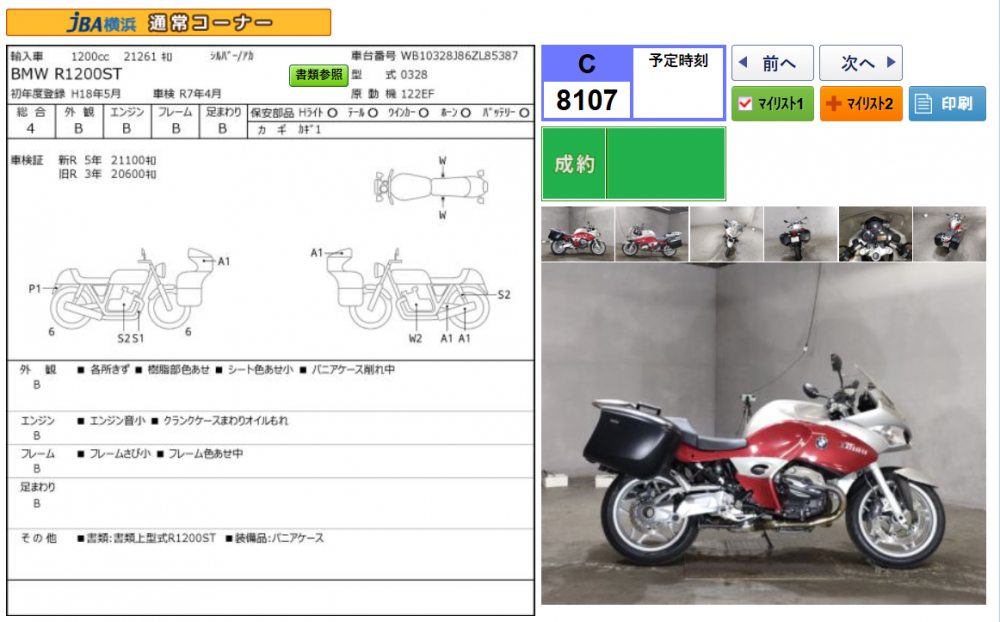This screenshot has width=1000, height=622.
Task: Click the engine code 122EF
Action: (418, 94)
